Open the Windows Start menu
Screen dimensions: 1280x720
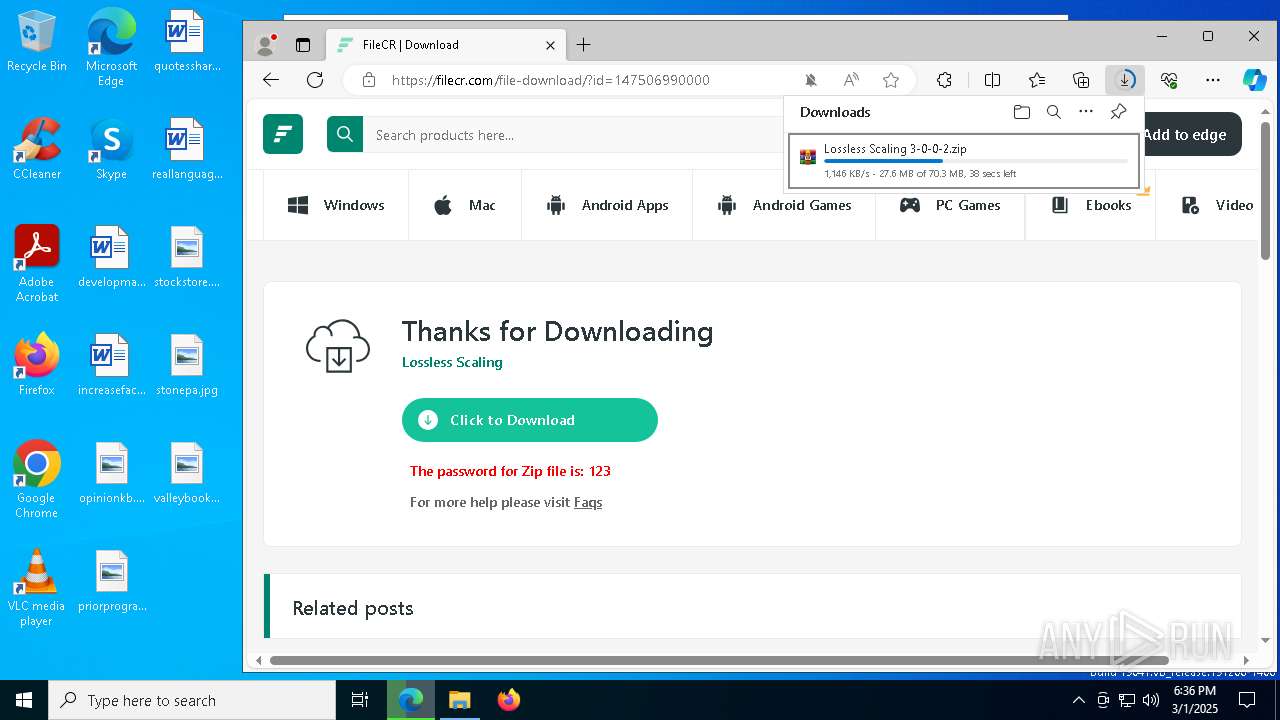pyautogui.click(x=24, y=700)
